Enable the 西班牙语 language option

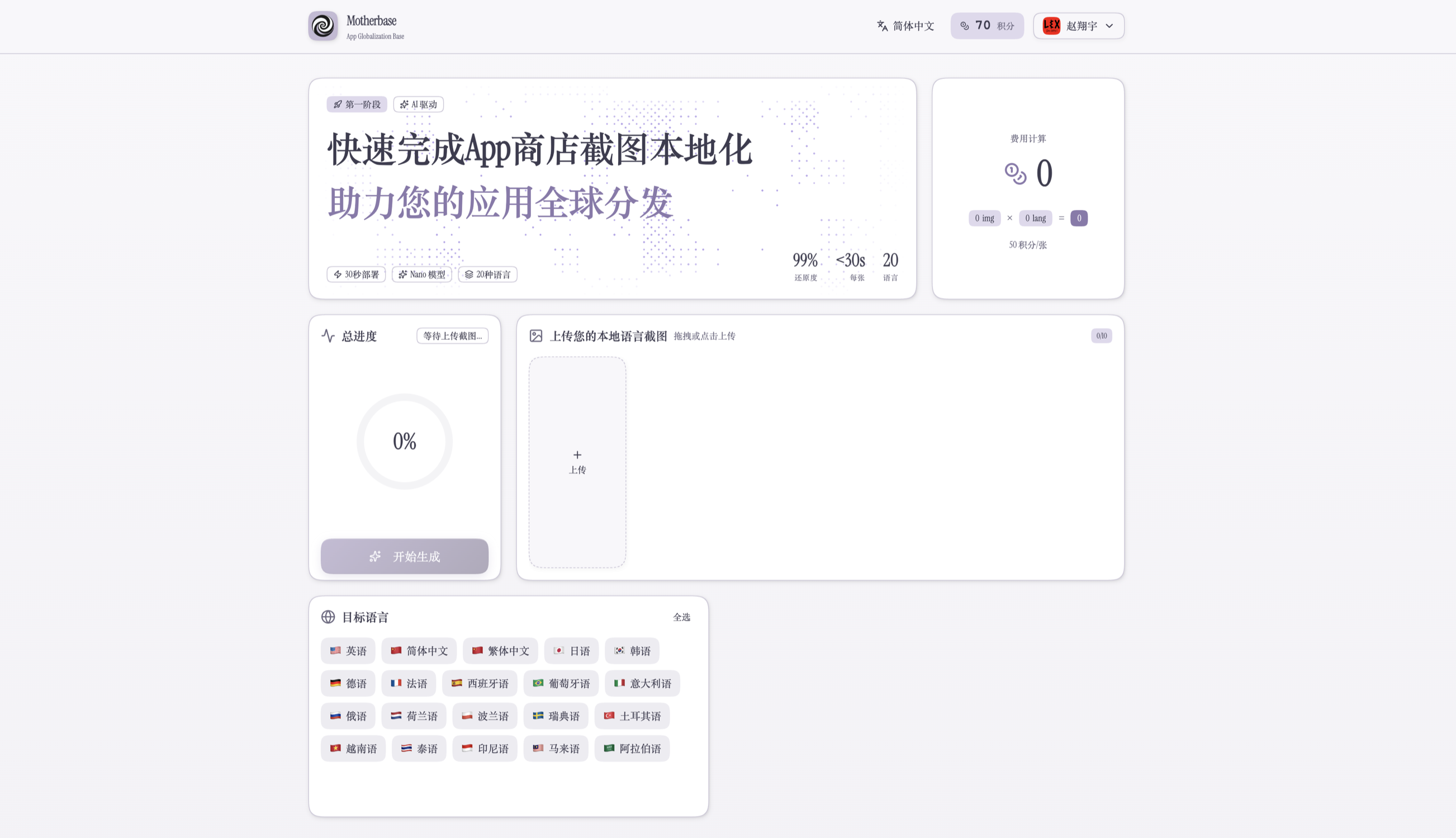(x=479, y=684)
